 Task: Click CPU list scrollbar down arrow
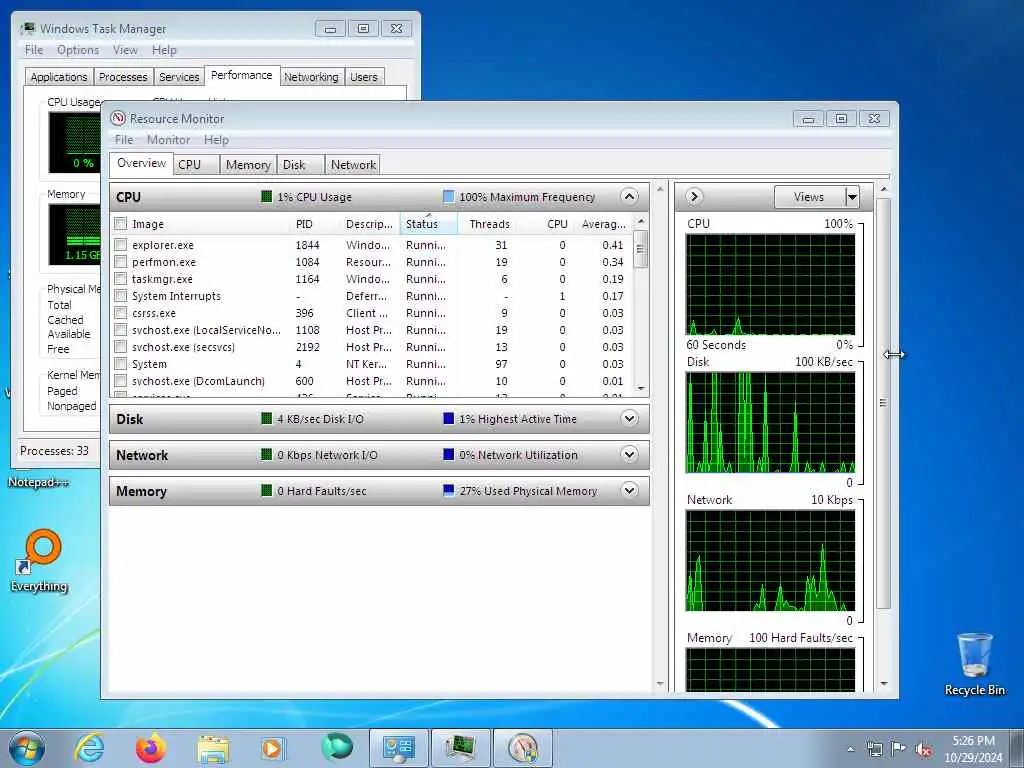coord(641,389)
